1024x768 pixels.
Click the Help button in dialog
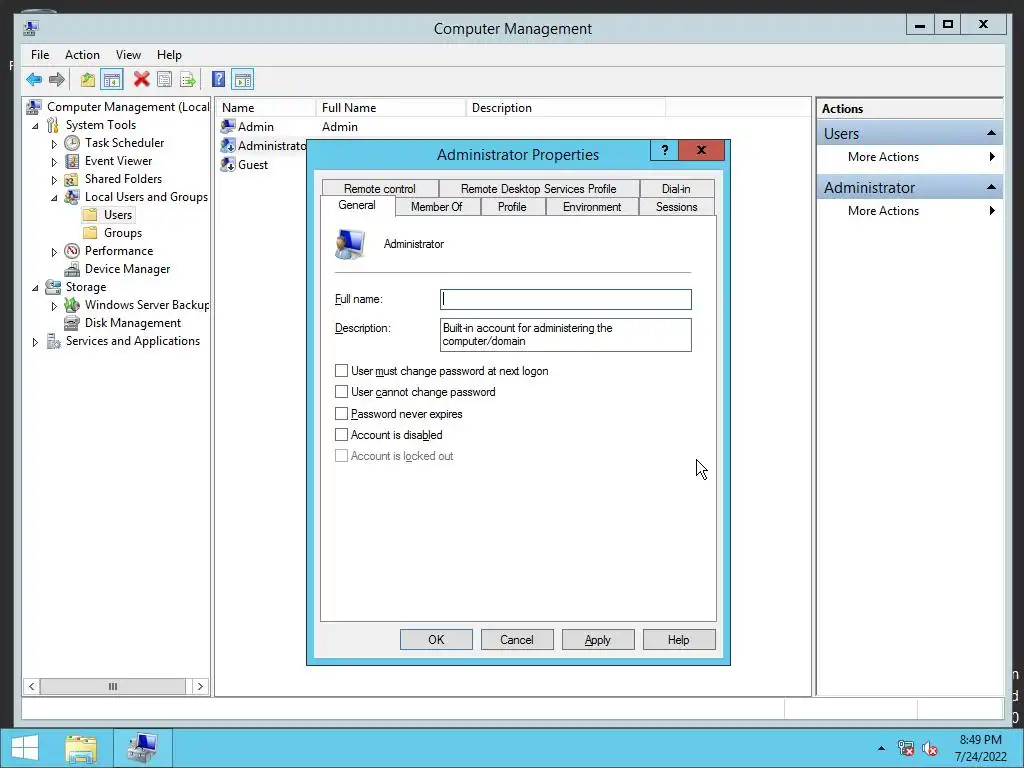click(x=679, y=640)
